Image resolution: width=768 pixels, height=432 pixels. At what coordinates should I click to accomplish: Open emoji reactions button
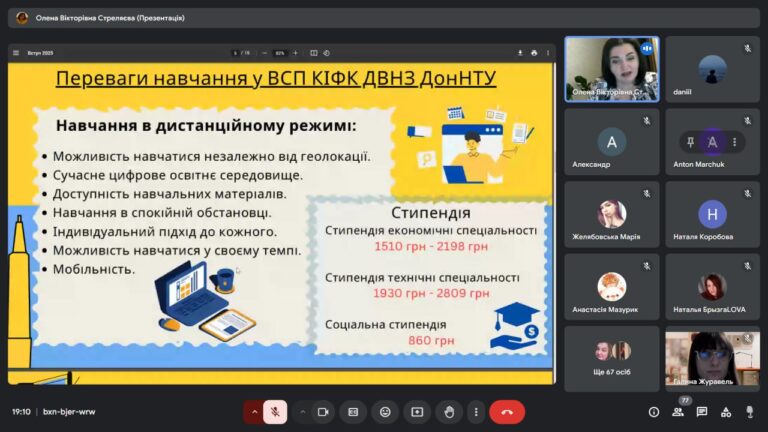pos(385,412)
